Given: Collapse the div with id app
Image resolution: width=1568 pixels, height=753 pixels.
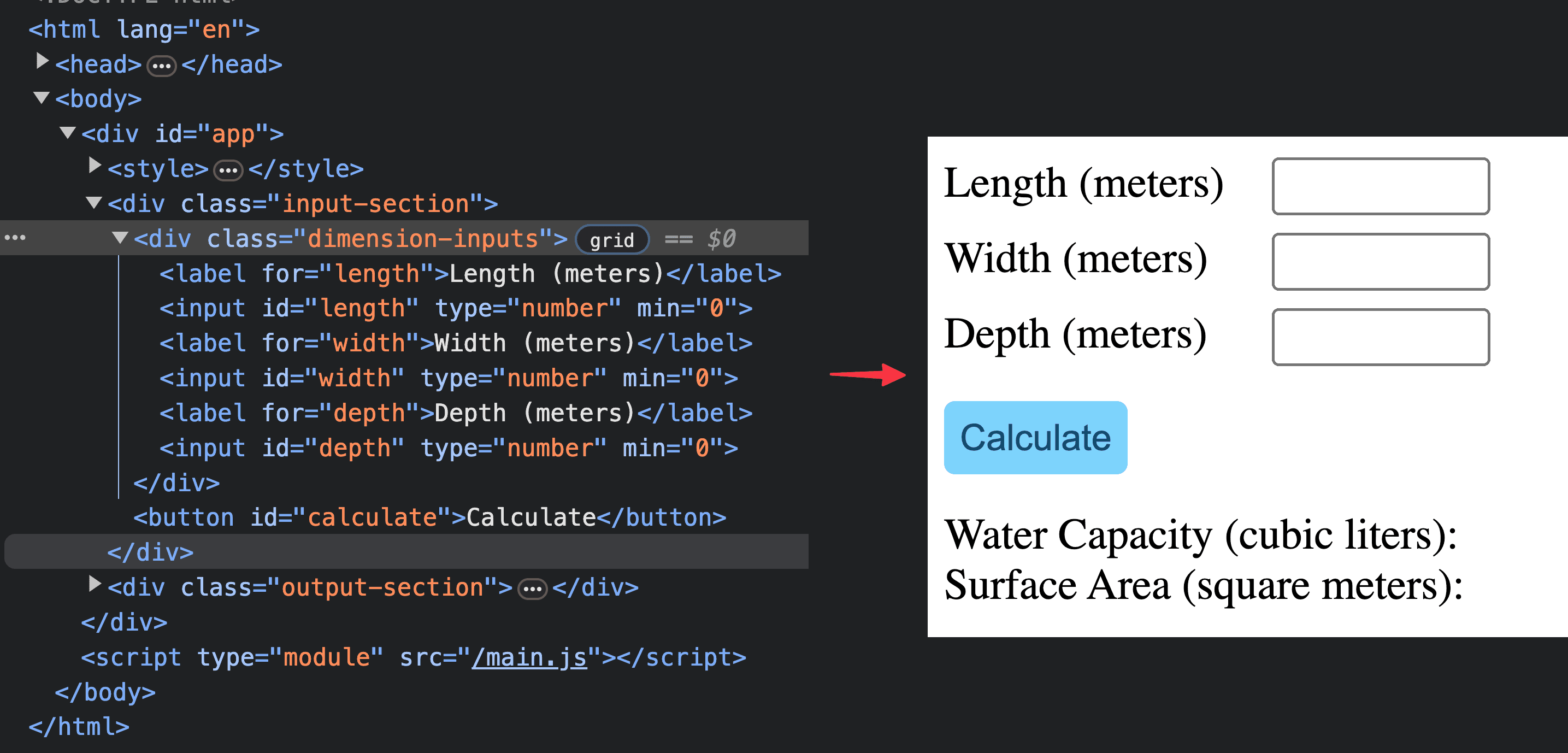Looking at the screenshot, I should point(67,132).
